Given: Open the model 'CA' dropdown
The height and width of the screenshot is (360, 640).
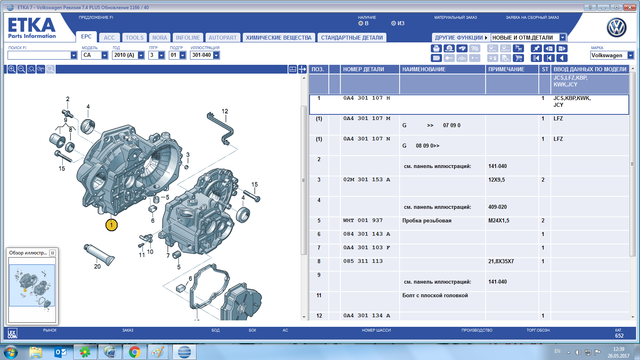Looking at the screenshot, I should coord(104,55).
